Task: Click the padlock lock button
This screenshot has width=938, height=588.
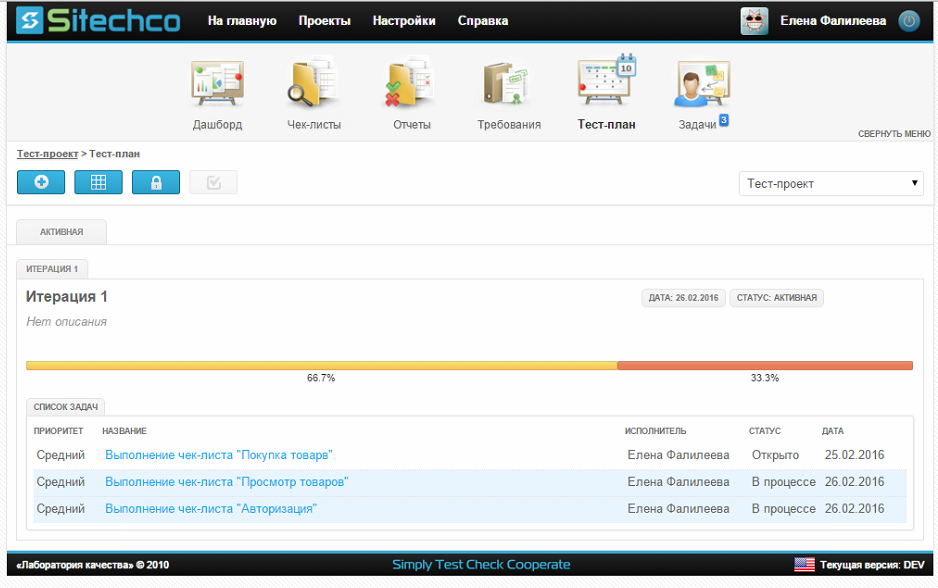Action: click(156, 182)
